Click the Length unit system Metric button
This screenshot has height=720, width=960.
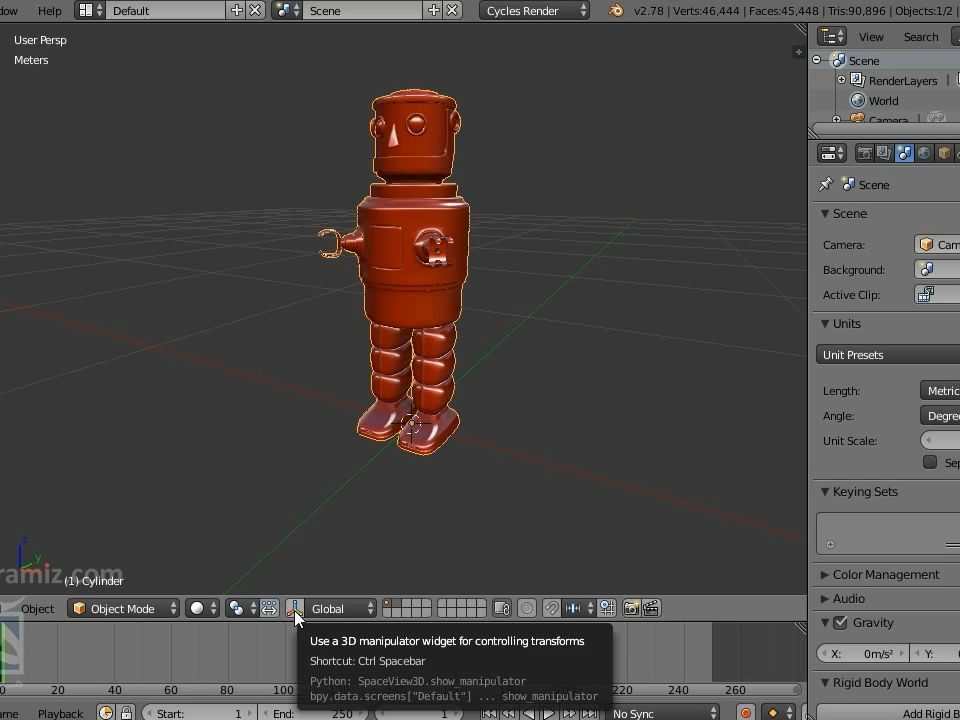coord(940,391)
